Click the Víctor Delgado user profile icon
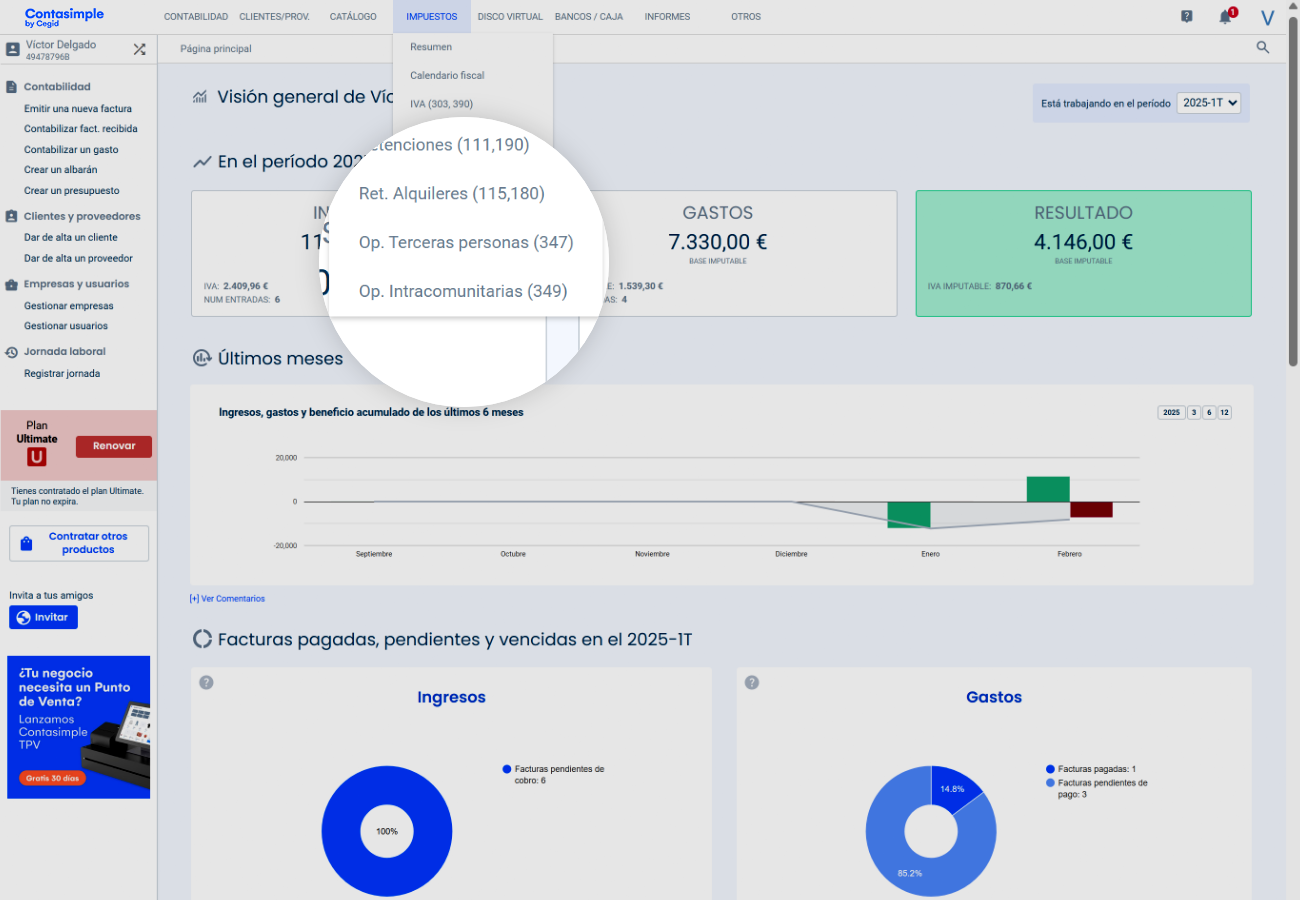1300x900 pixels. click(13, 49)
